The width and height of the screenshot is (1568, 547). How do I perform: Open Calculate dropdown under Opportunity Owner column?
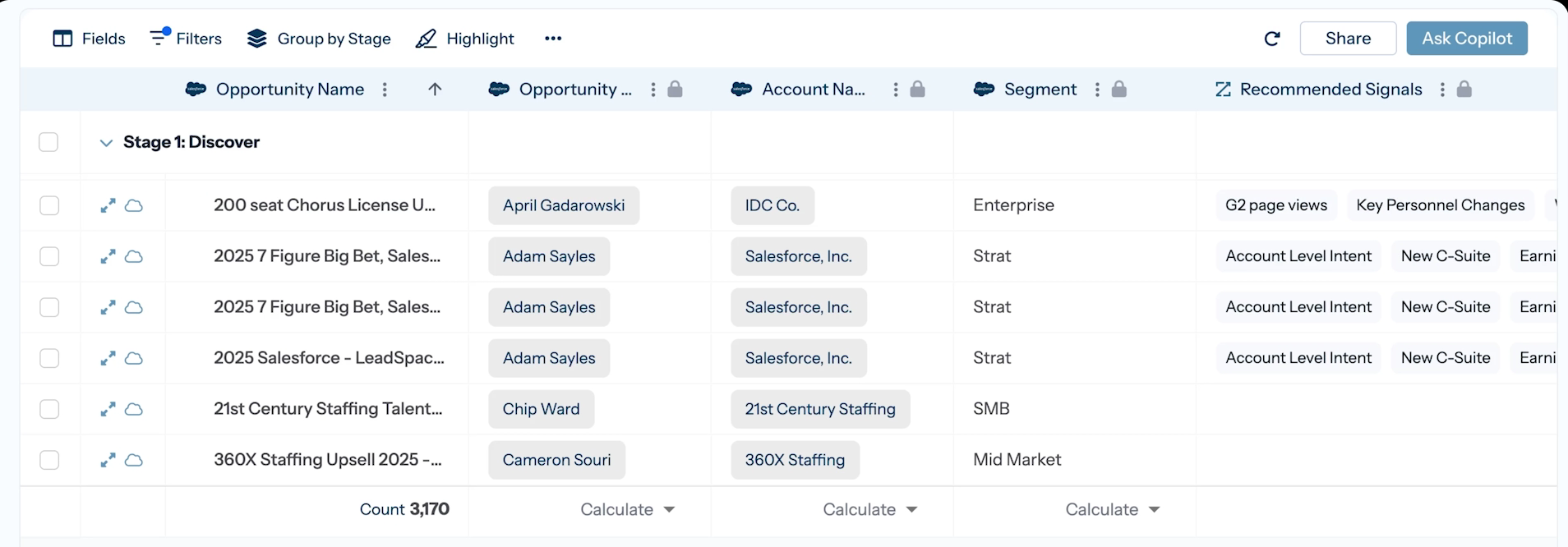(628, 509)
